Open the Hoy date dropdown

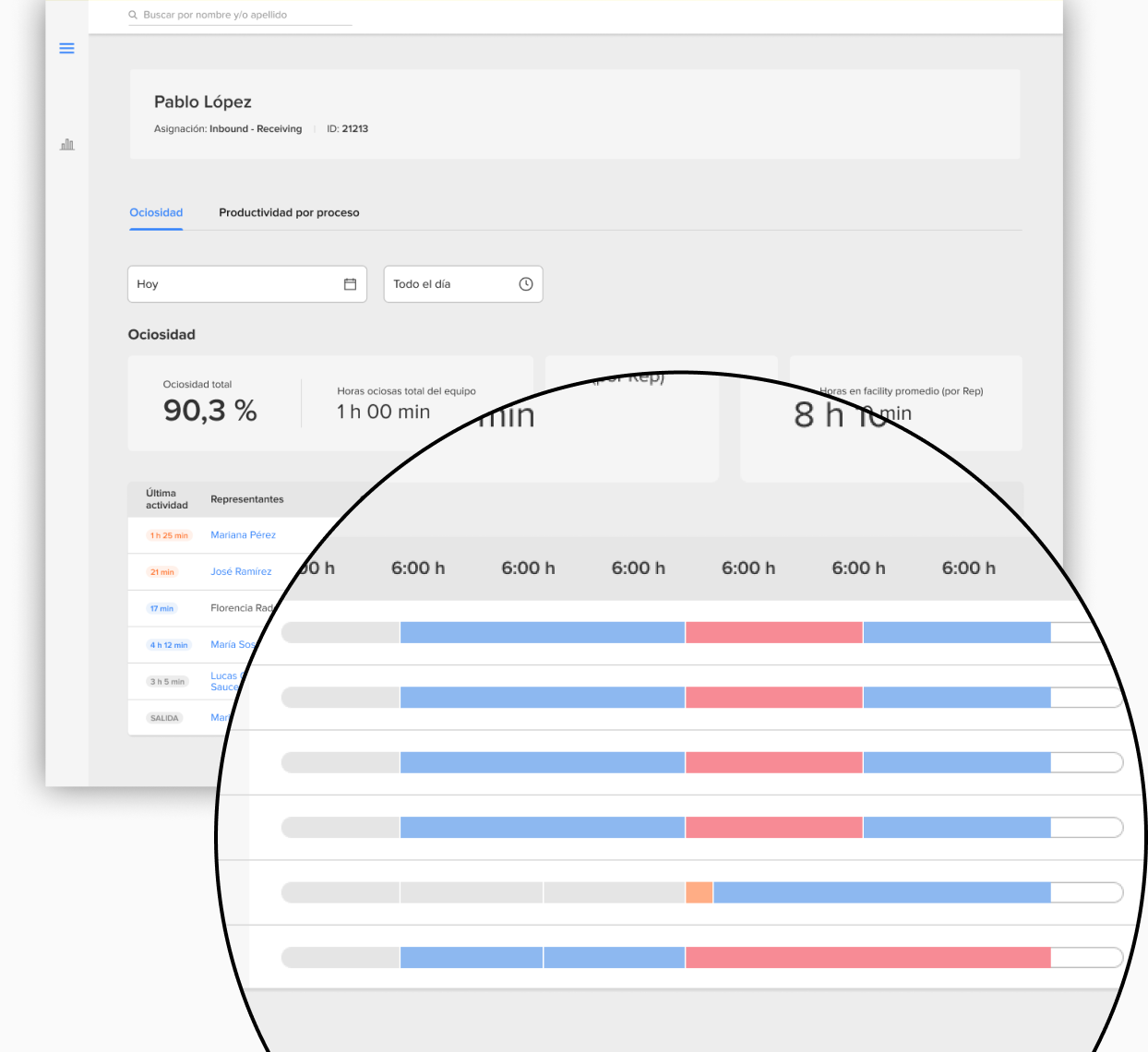tap(247, 284)
